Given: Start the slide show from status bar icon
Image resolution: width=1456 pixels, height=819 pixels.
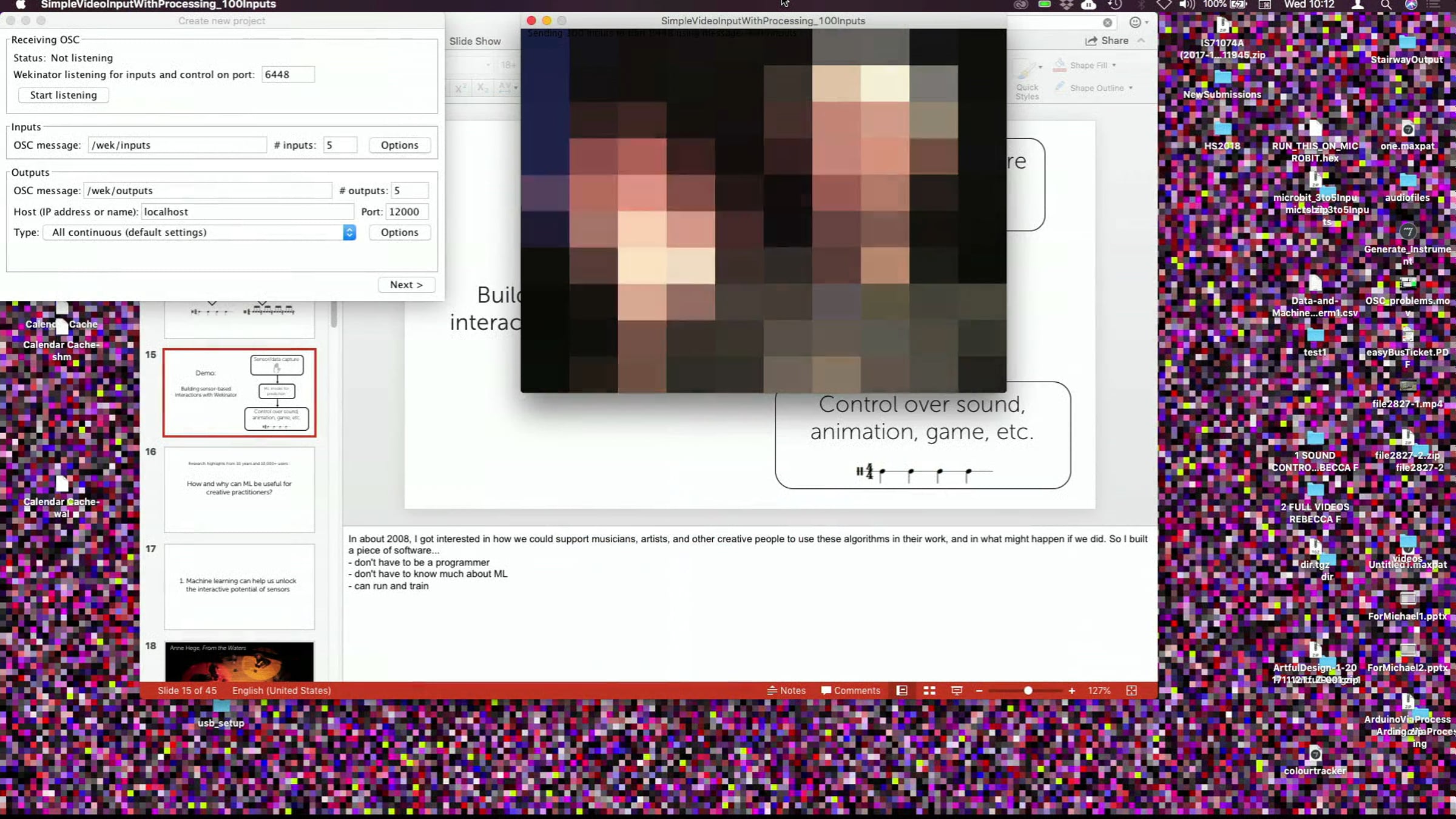Looking at the screenshot, I should [957, 690].
